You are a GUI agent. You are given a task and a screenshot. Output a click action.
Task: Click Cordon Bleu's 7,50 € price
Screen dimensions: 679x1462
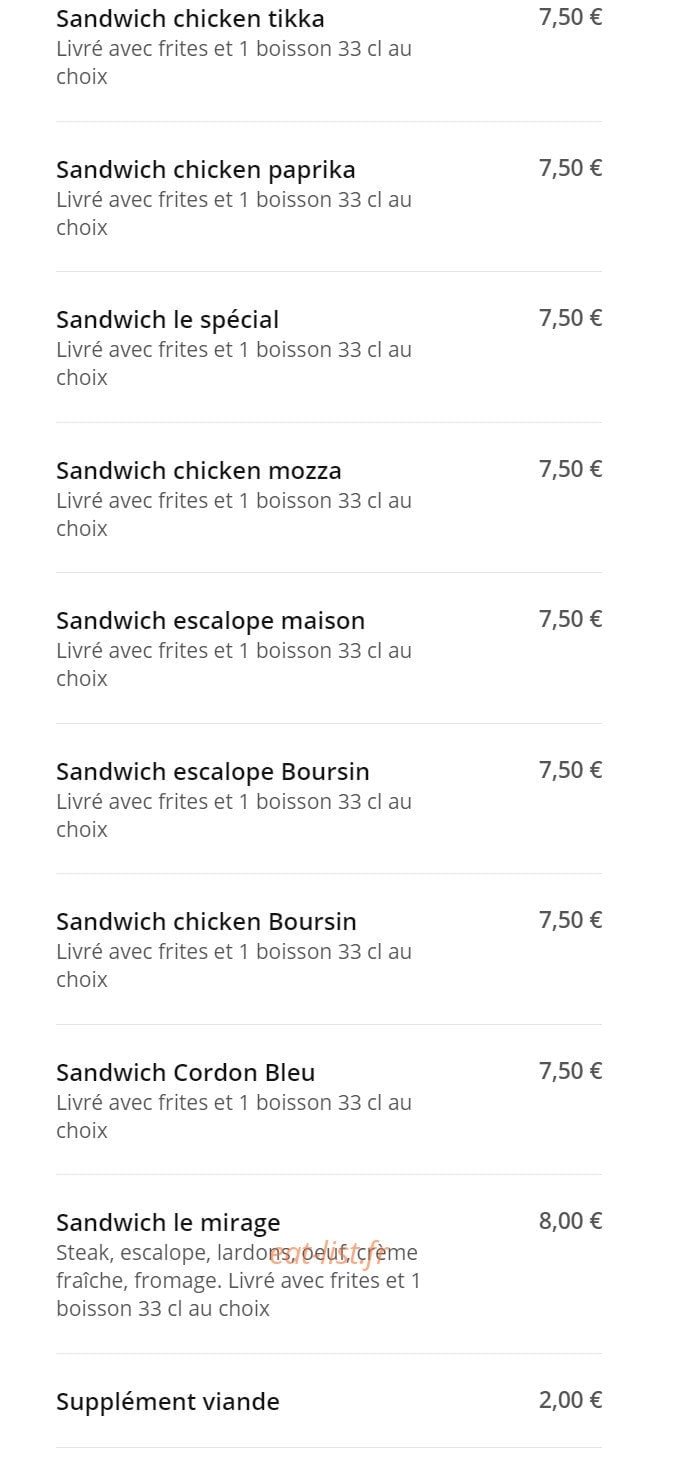coord(570,1071)
